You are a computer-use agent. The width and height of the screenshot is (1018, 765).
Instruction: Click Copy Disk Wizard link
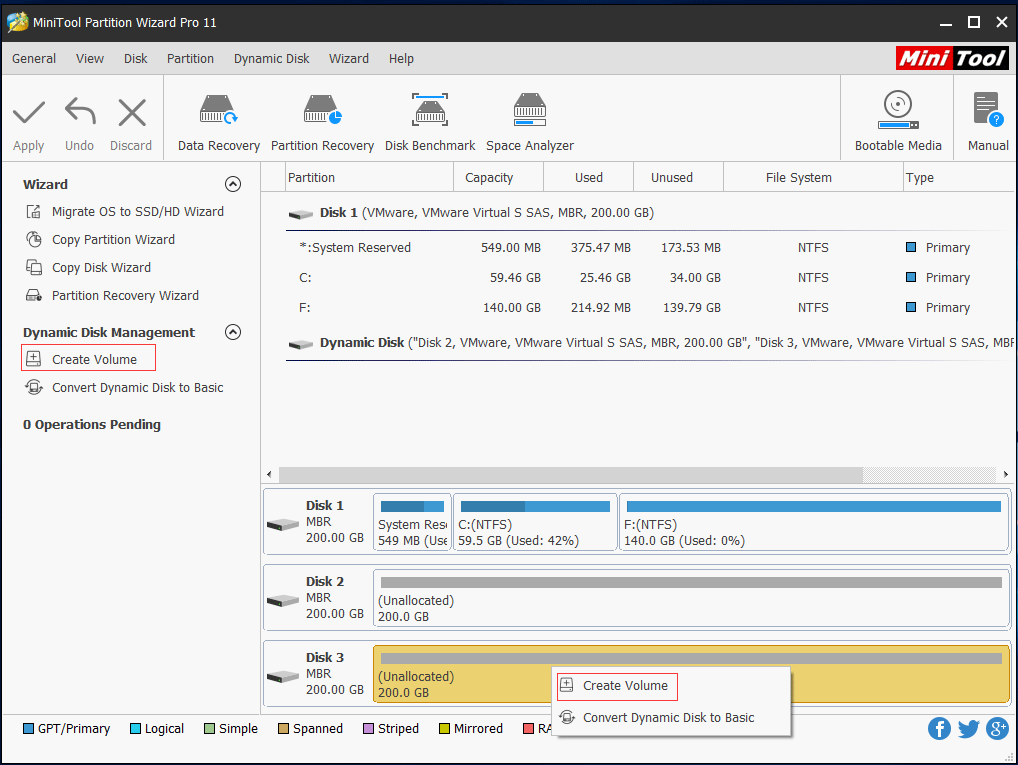[x=101, y=268]
